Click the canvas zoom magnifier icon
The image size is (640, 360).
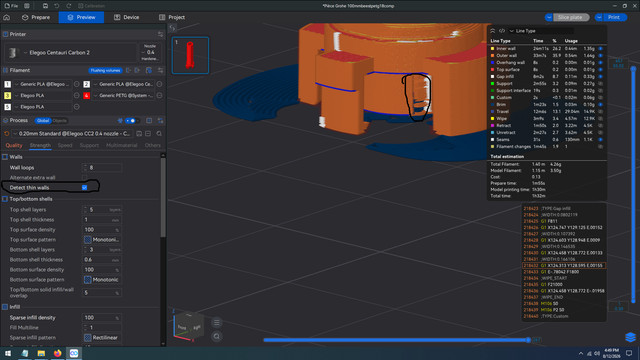[x=217, y=336]
